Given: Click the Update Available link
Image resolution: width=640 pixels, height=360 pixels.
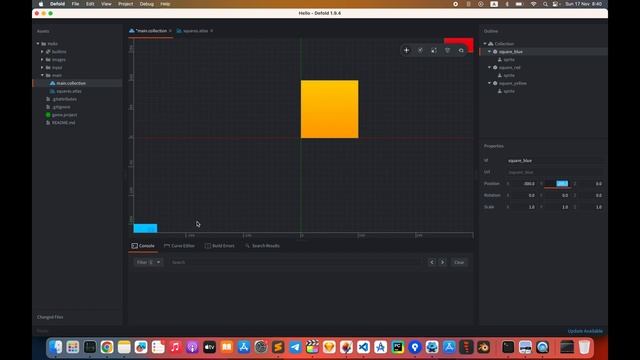Looking at the screenshot, I should click(585, 331).
